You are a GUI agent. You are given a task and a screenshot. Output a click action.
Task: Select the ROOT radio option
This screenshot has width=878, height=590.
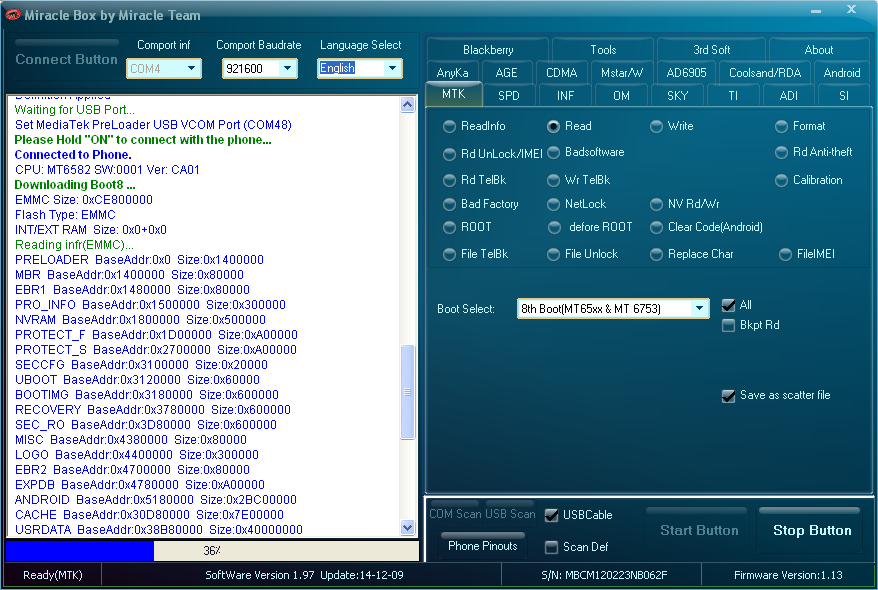[449, 227]
